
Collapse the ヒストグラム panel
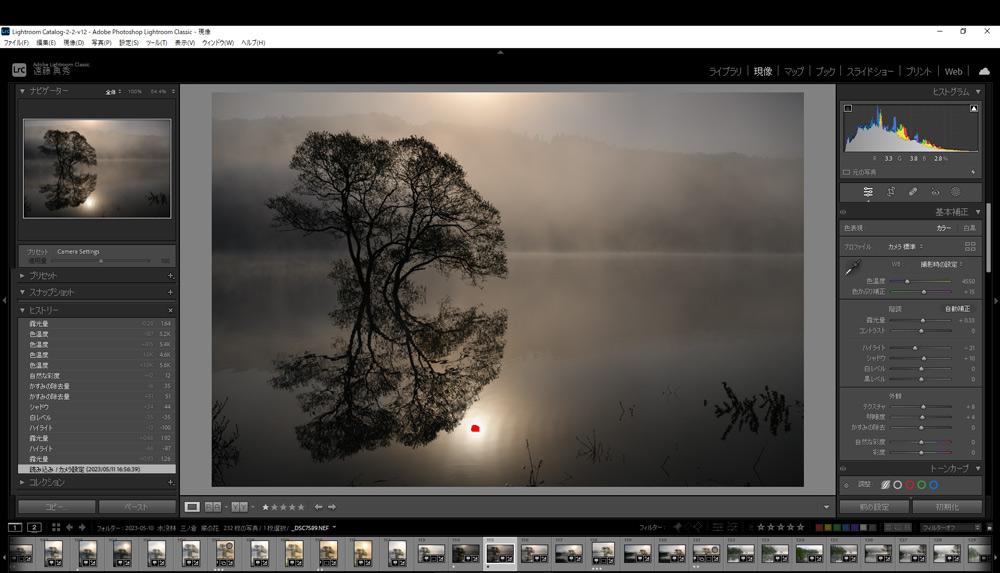point(978,92)
